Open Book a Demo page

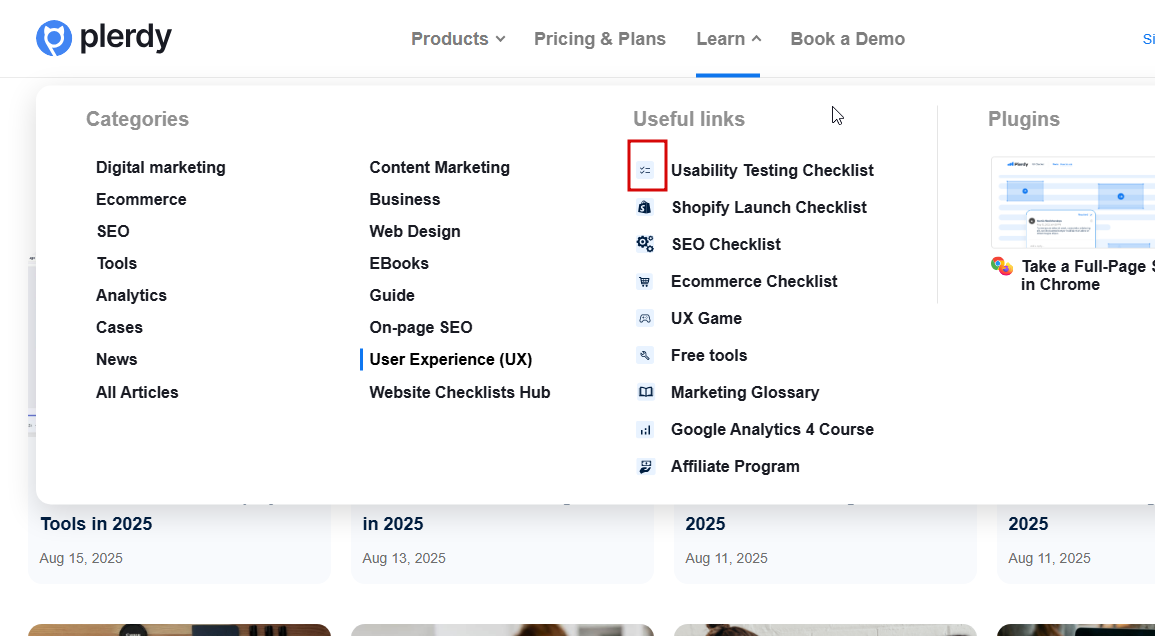847,38
